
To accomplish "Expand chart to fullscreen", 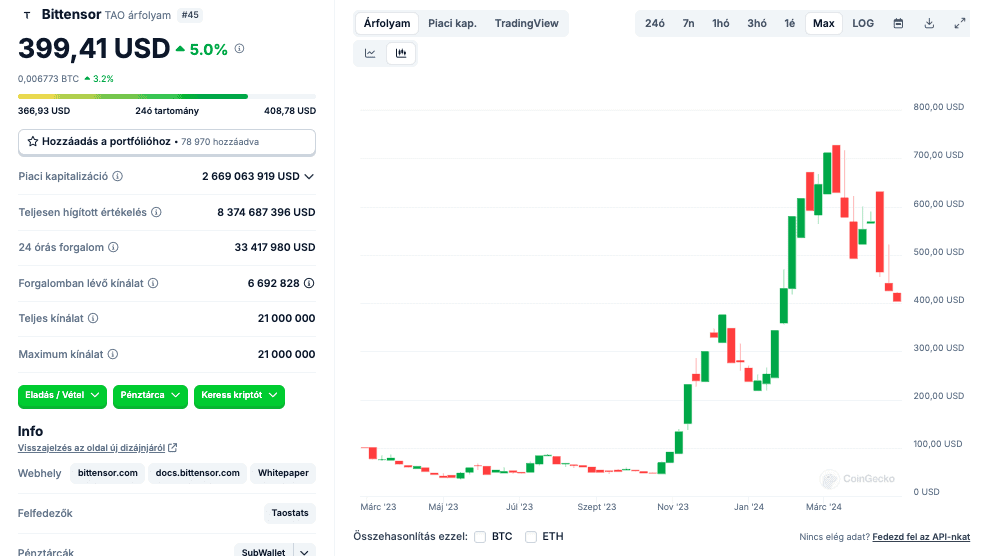I will tap(959, 24).
